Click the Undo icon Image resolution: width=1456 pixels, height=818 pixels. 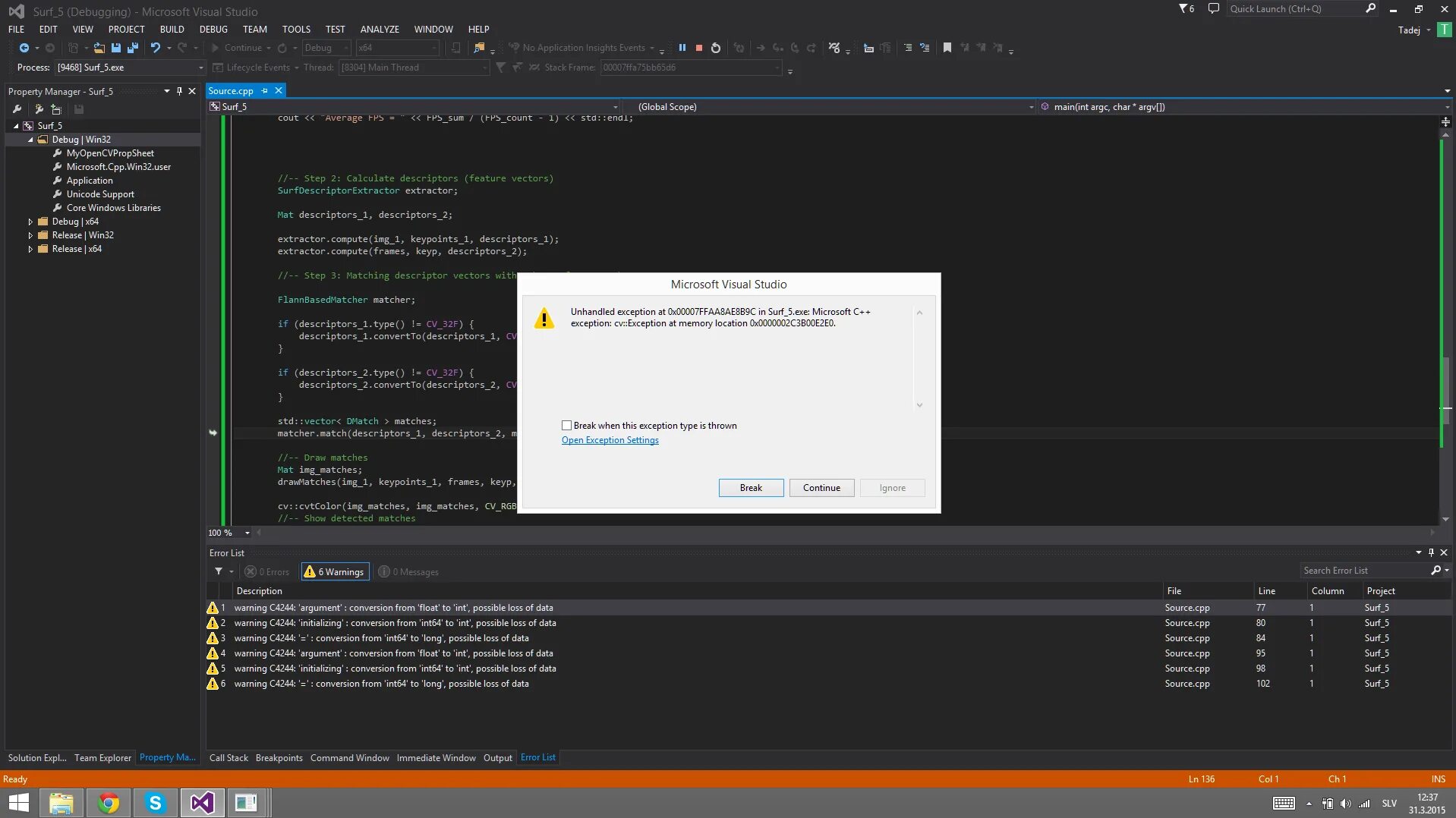click(x=156, y=48)
